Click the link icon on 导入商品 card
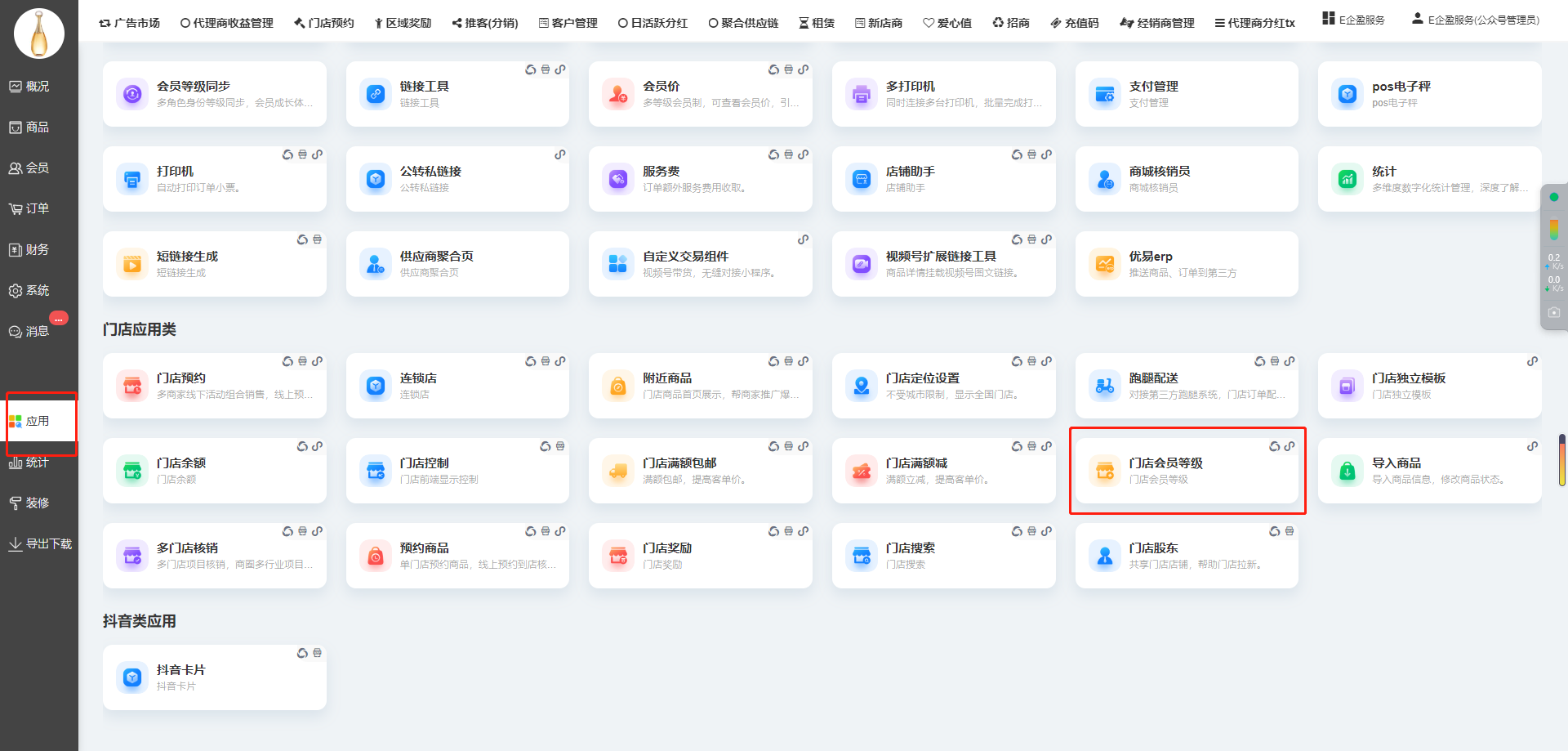This screenshot has height=751, width=1568. (1532, 446)
